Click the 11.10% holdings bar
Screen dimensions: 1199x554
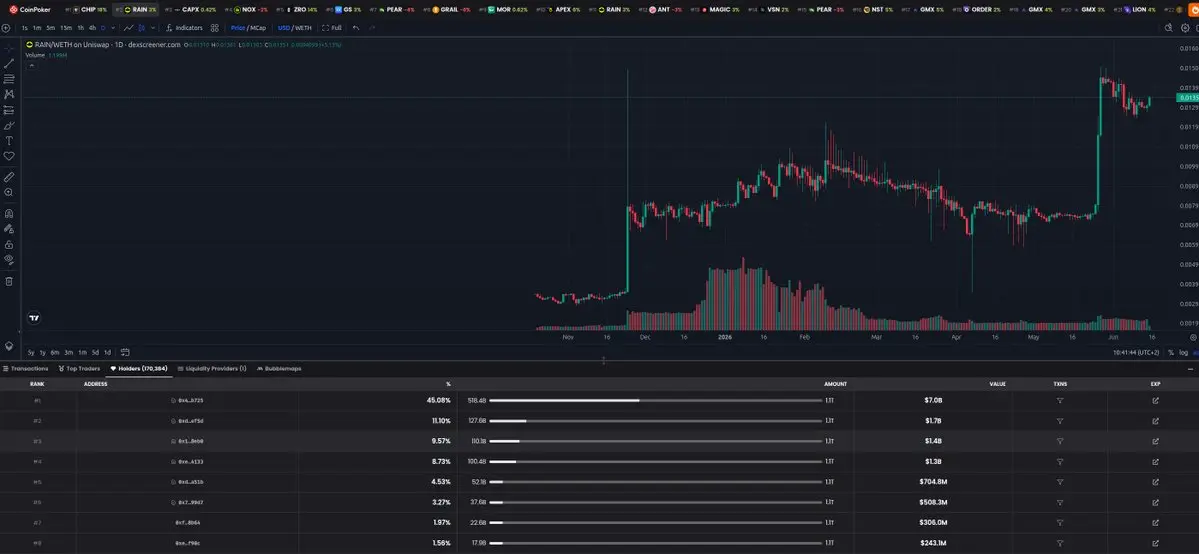[655, 421]
